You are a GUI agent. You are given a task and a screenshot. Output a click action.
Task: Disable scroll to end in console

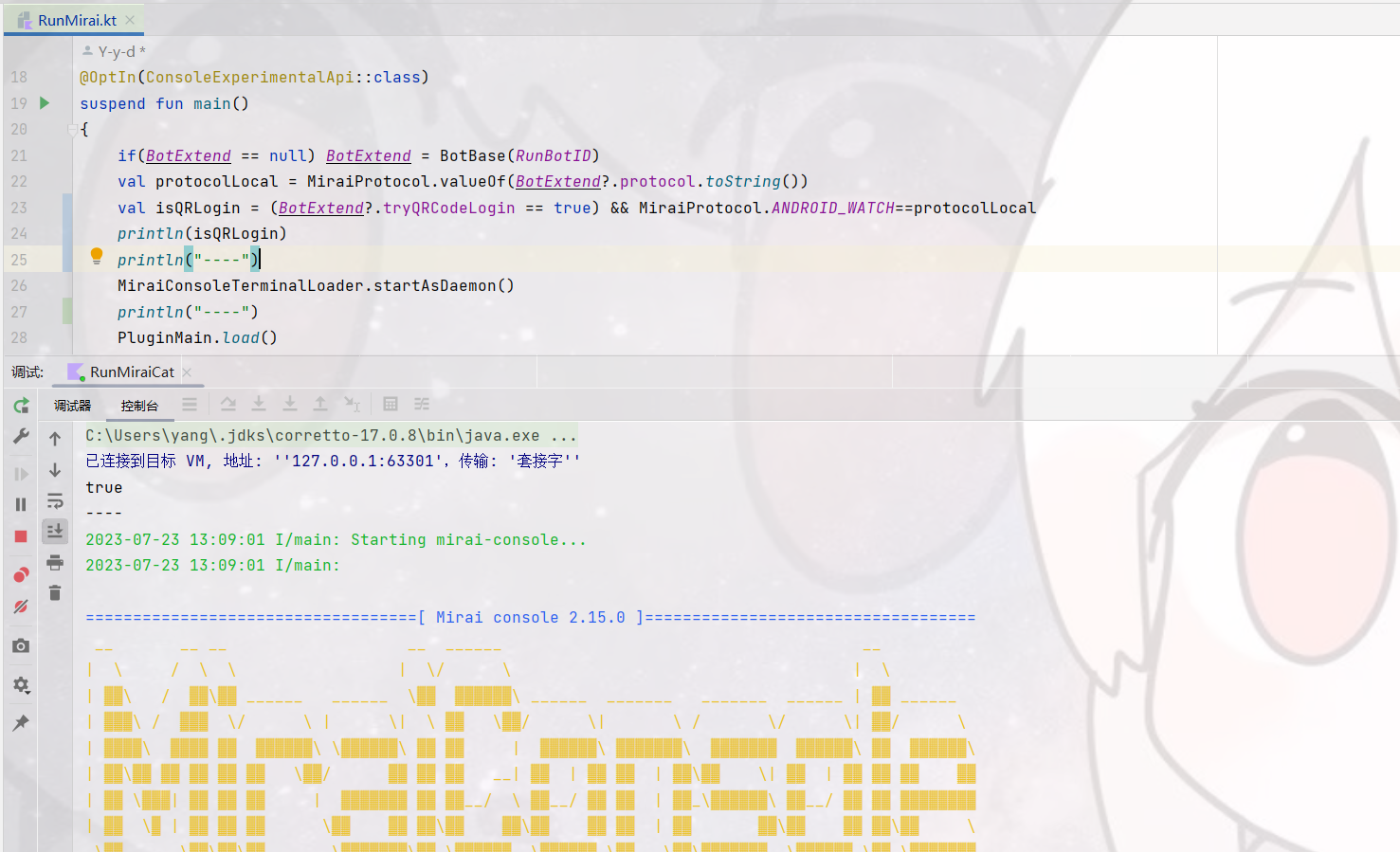(54, 532)
